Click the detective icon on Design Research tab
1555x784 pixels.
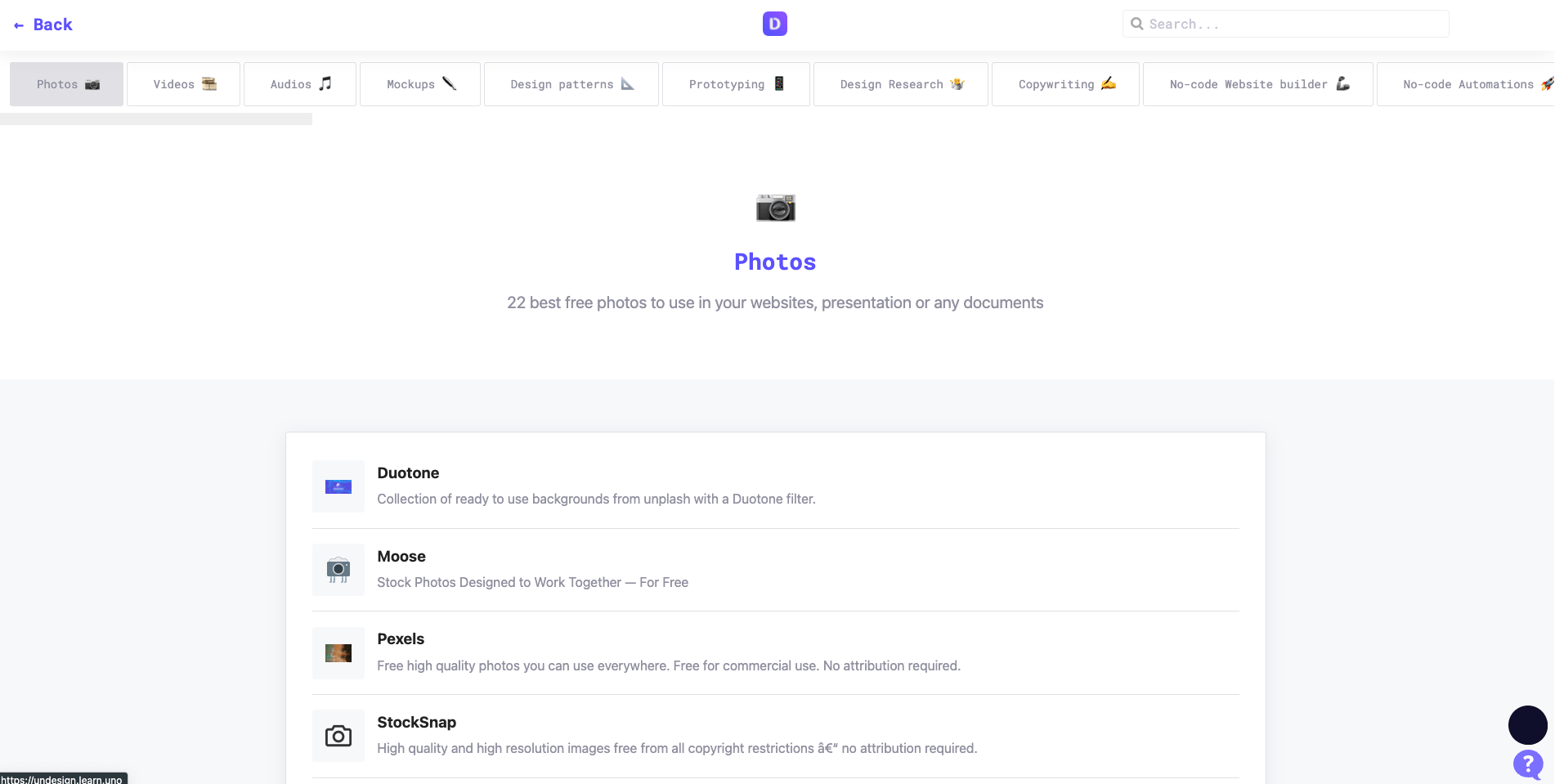pyautogui.click(x=957, y=83)
